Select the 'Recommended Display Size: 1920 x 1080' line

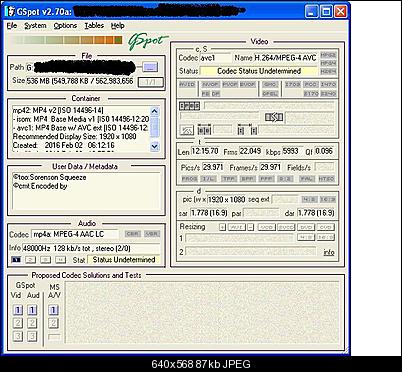[74, 136]
